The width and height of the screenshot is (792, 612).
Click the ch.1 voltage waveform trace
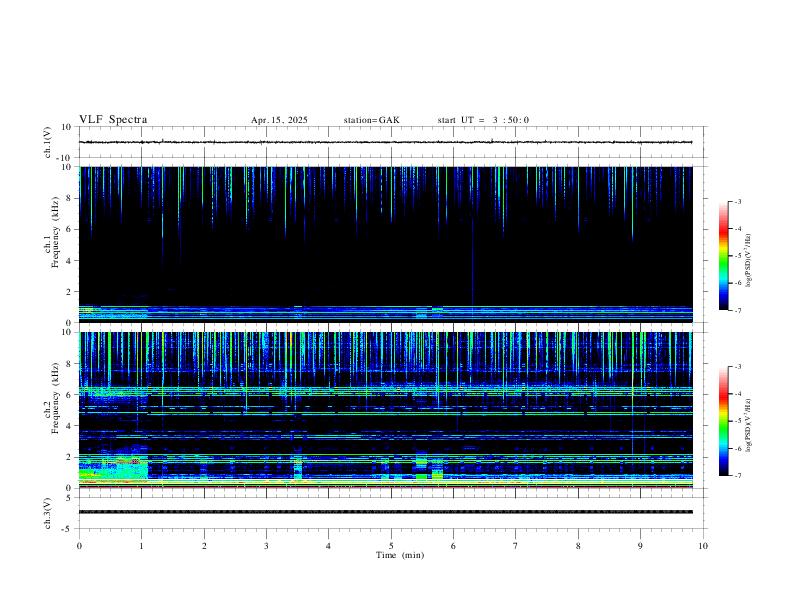coord(385,142)
